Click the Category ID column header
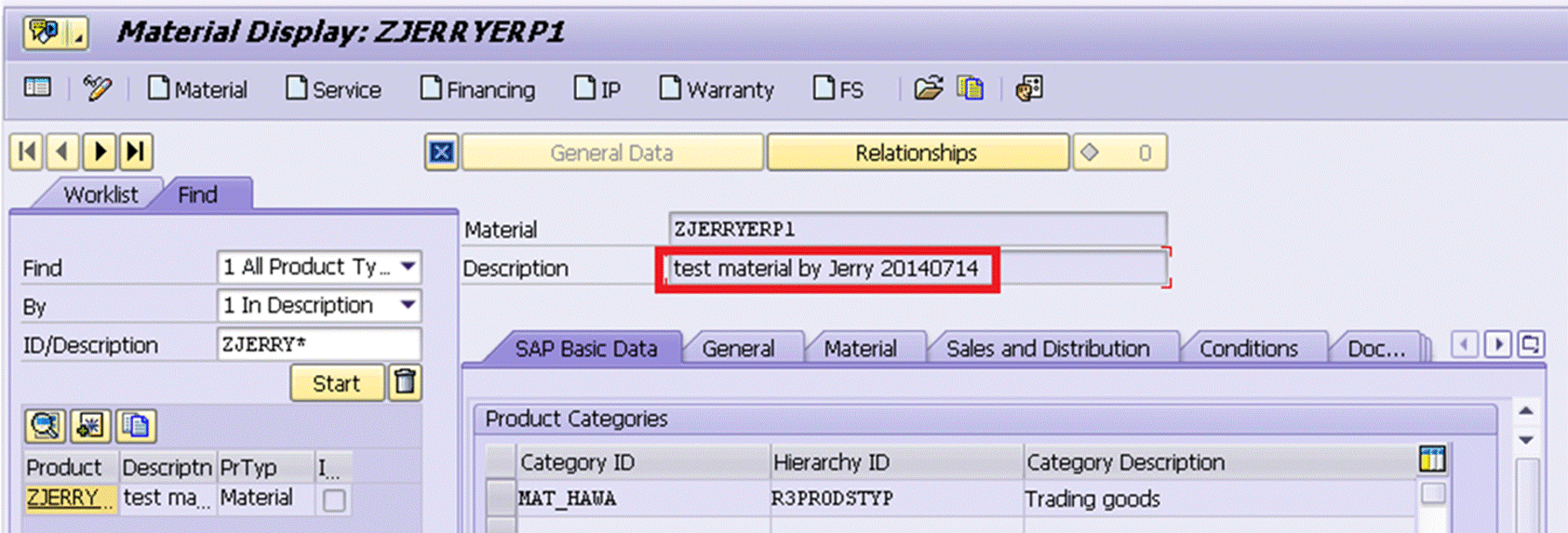Image resolution: width=1568 pixels, height=533 pixels. [x=642, y=461]
